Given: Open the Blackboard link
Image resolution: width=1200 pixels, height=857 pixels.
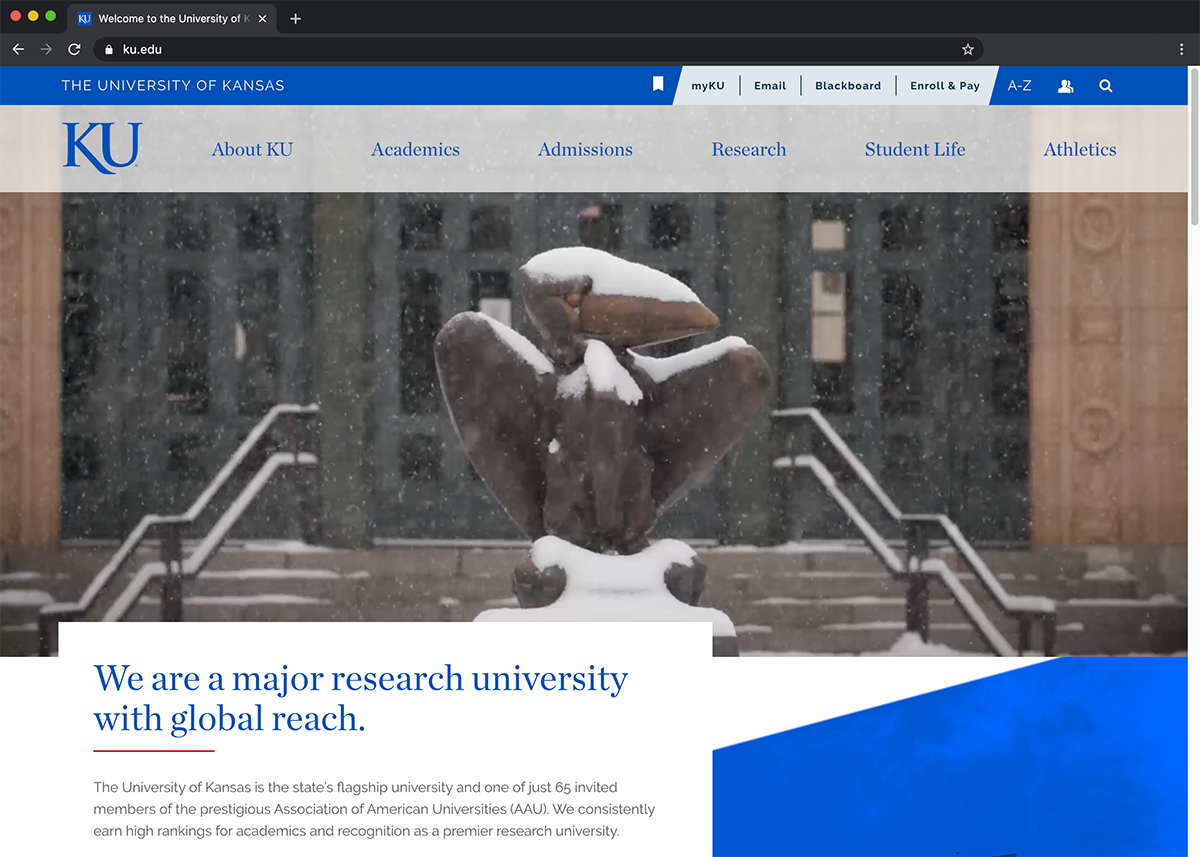Looking at the screenshot, I should [848, 86].
